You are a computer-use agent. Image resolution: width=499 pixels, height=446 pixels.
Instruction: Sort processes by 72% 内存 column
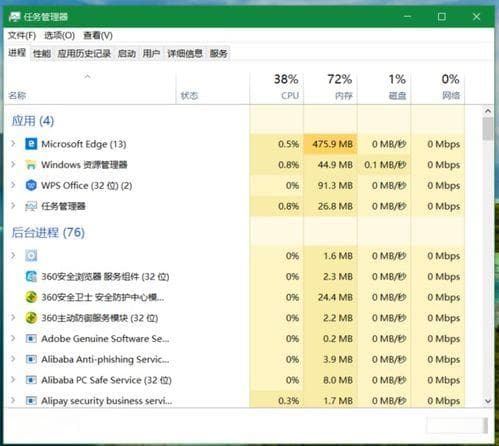click(x=330, y=88)
